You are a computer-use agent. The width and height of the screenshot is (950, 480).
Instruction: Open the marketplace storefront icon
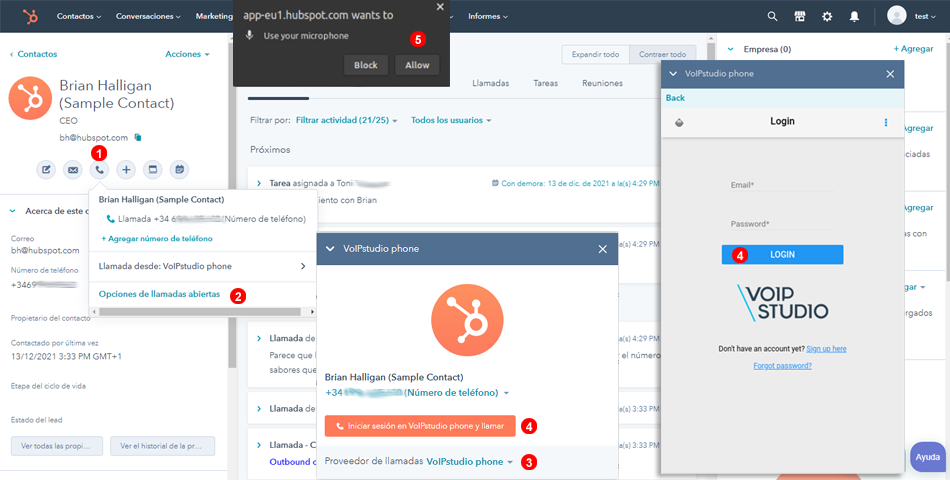coord(800,16)
